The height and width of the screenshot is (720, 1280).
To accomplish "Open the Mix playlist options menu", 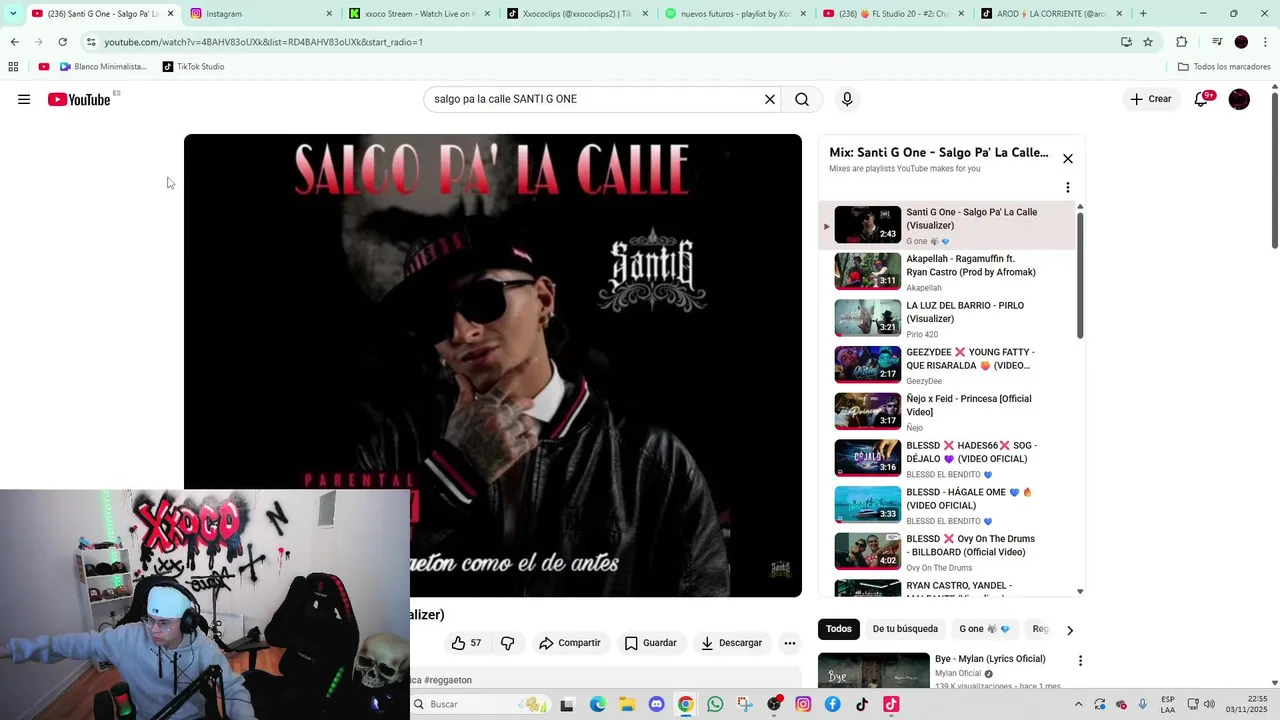I will (1068, 187).
